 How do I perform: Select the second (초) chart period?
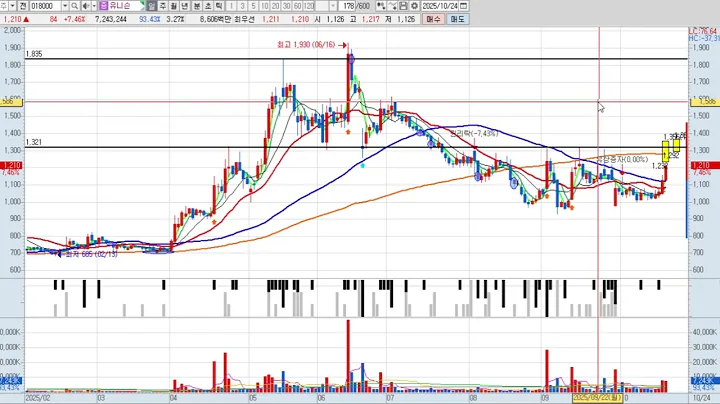[208, 6]
